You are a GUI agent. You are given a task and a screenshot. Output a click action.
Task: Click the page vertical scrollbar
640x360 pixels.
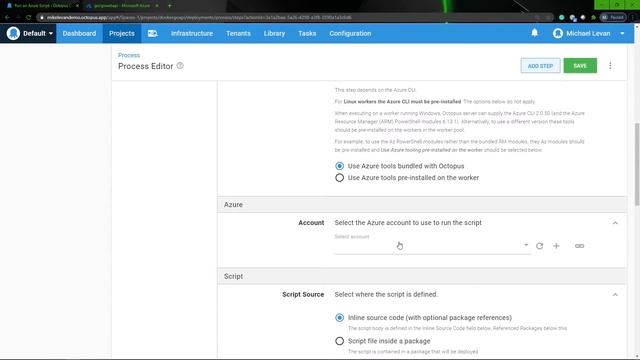click(637, 164)
